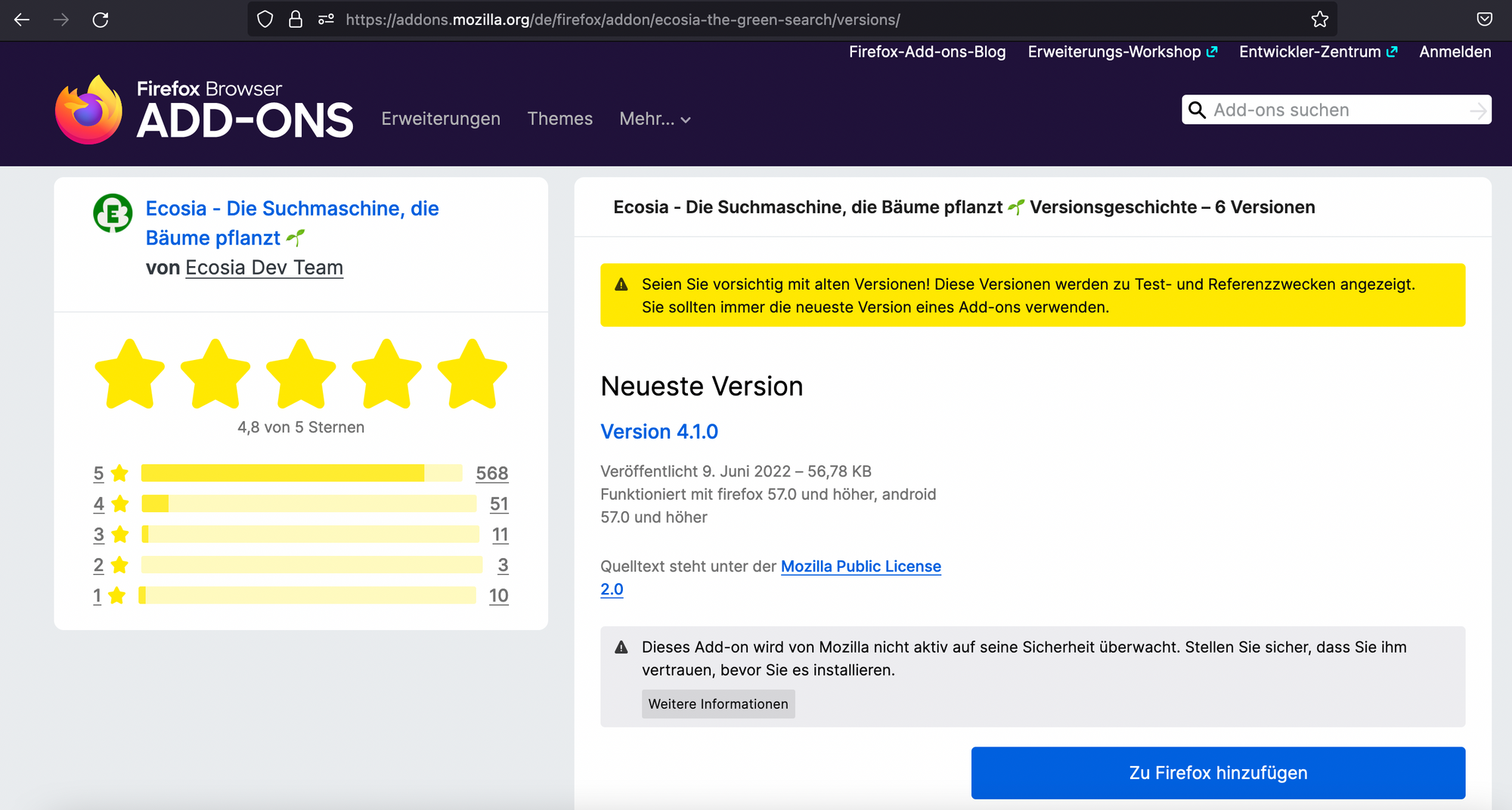Screen dimensions: 1512x810
Task: Click the fourth large rating star
Action: pyautogui.click(x=387, y=374)
